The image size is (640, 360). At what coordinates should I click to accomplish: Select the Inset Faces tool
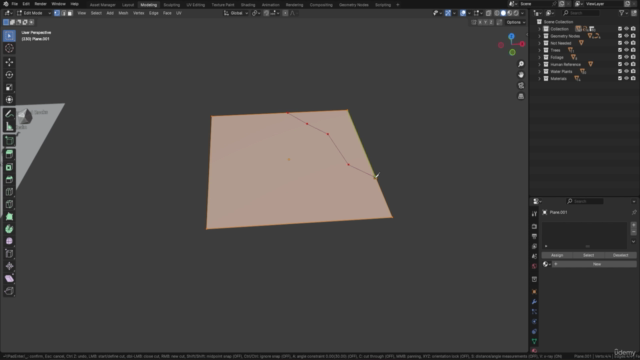click(9, 167)
